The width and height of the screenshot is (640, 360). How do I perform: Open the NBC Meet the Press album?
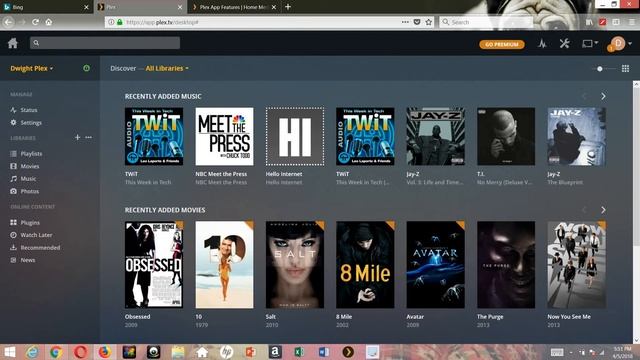tap(224, 136)
